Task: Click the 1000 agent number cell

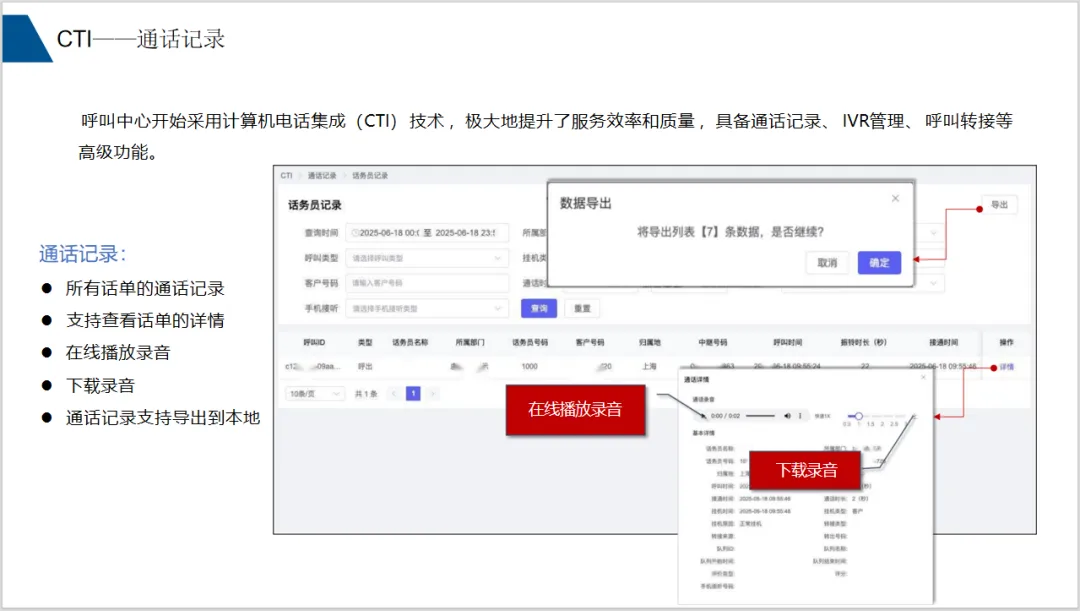Action: [530, 366]
